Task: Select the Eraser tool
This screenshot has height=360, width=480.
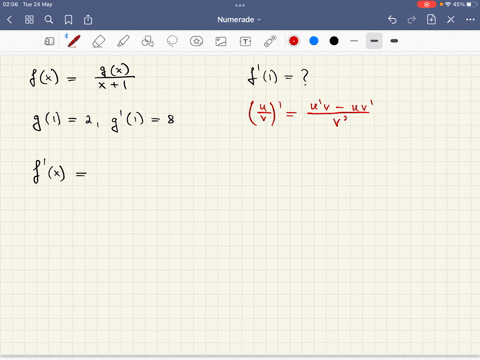Action: click(x=98, y=41)
